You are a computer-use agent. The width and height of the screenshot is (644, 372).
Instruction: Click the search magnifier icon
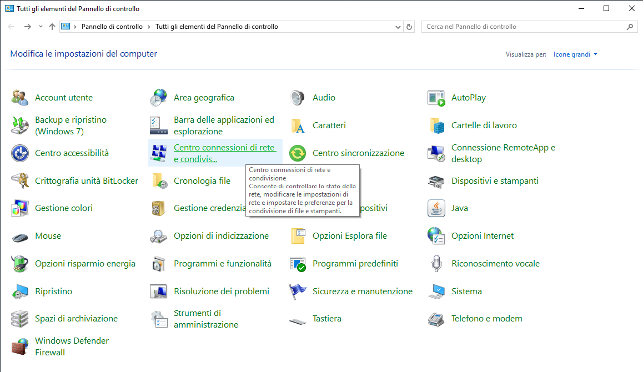(630, 27)
